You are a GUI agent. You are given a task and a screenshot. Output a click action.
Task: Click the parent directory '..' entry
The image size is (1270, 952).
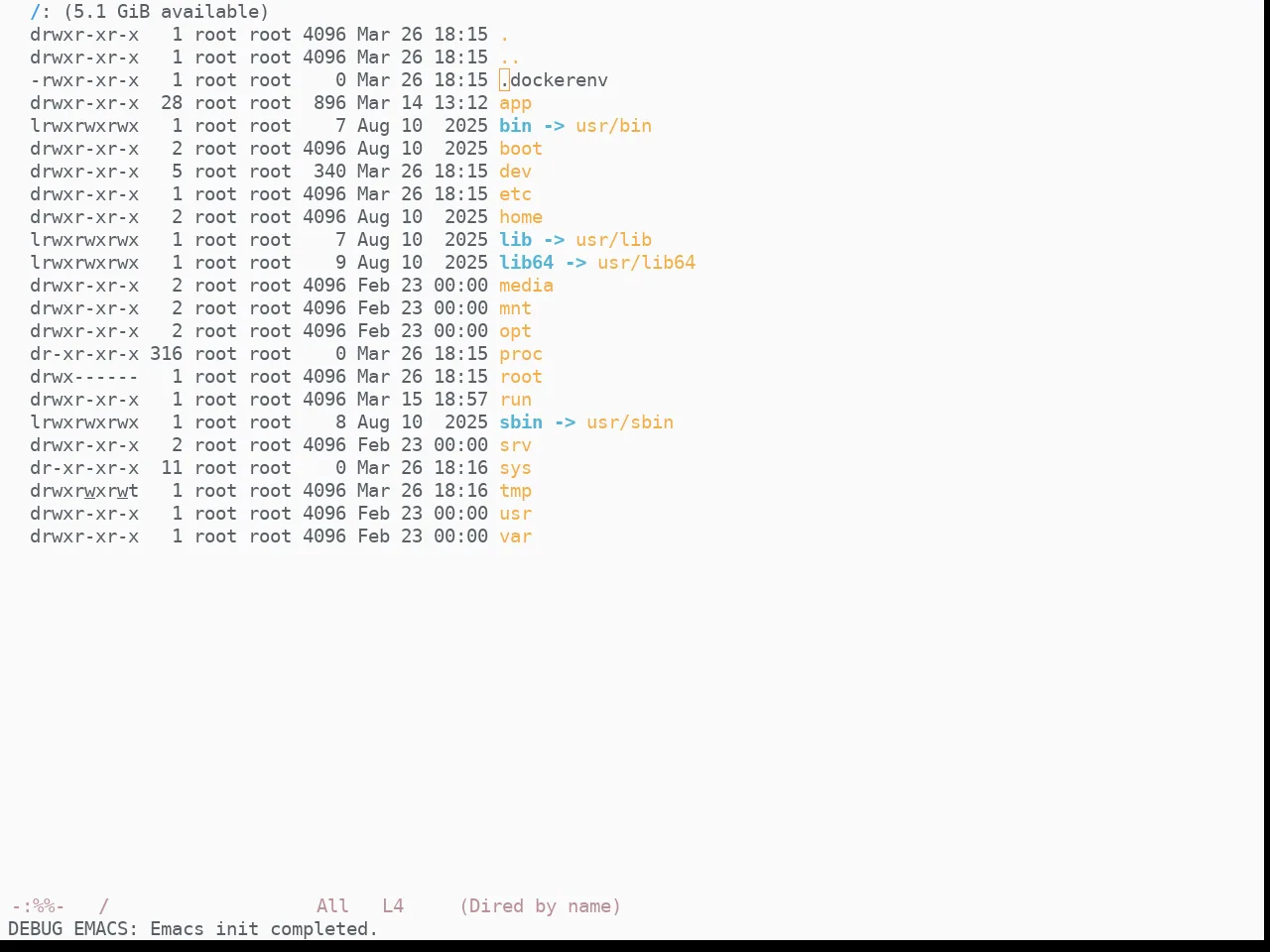[510, 58]
